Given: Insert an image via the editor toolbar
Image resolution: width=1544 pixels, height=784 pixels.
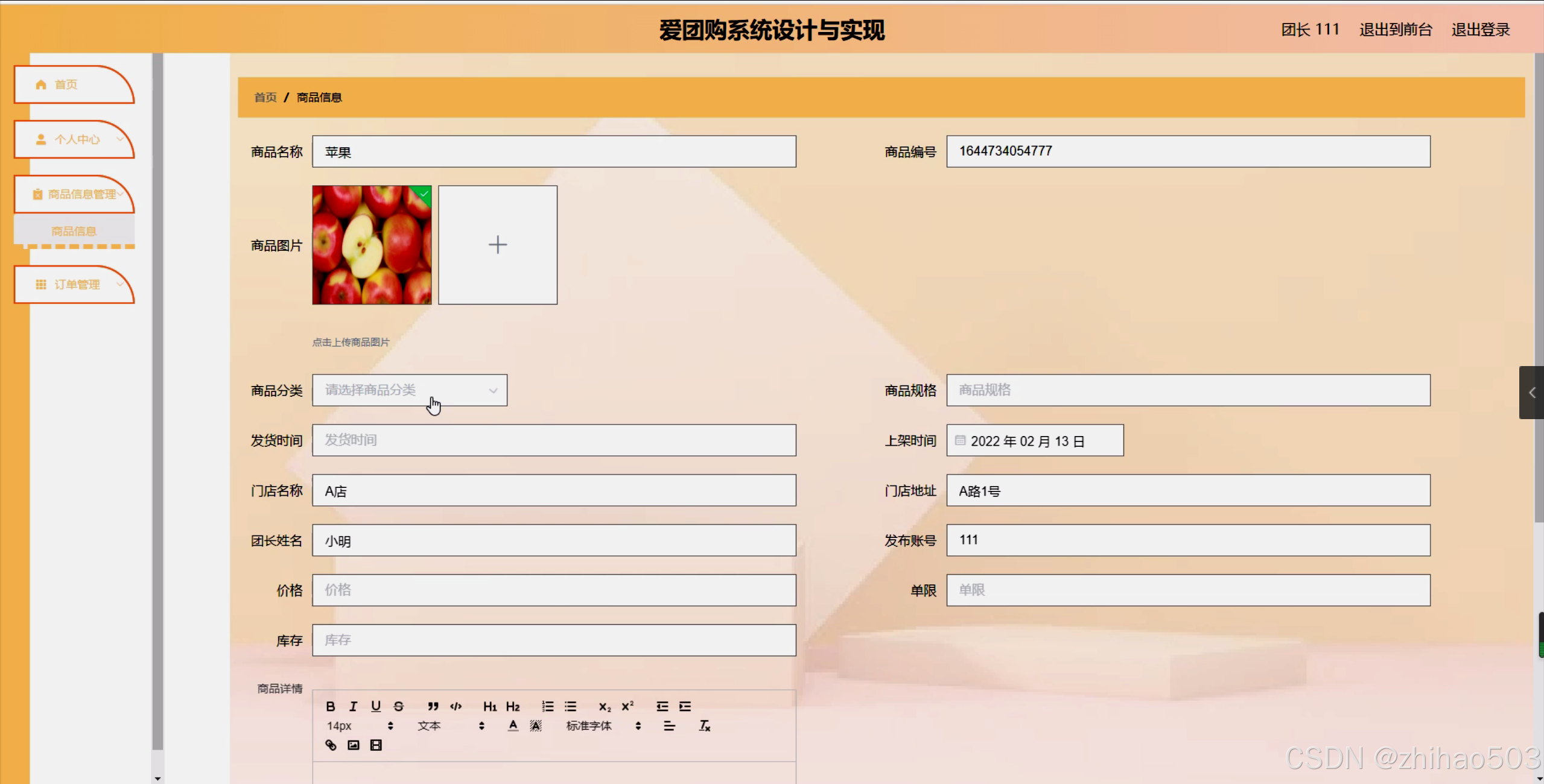Looking at the screenshot, I should click(354, 745).
